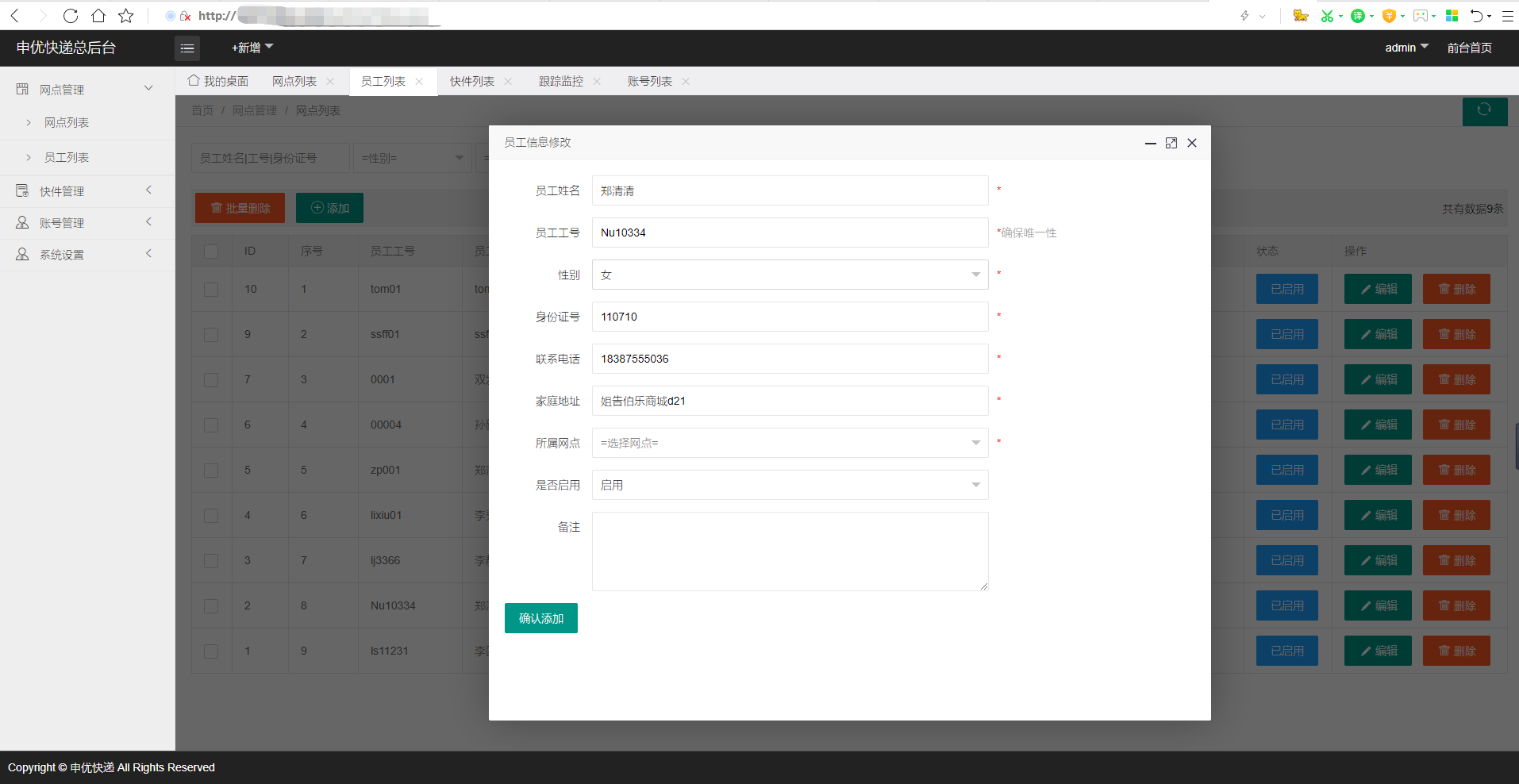Screen dimensions: 1519x784
Task: Expand the 快件管理 sidebar section
Action: click(x=148, y=190)
